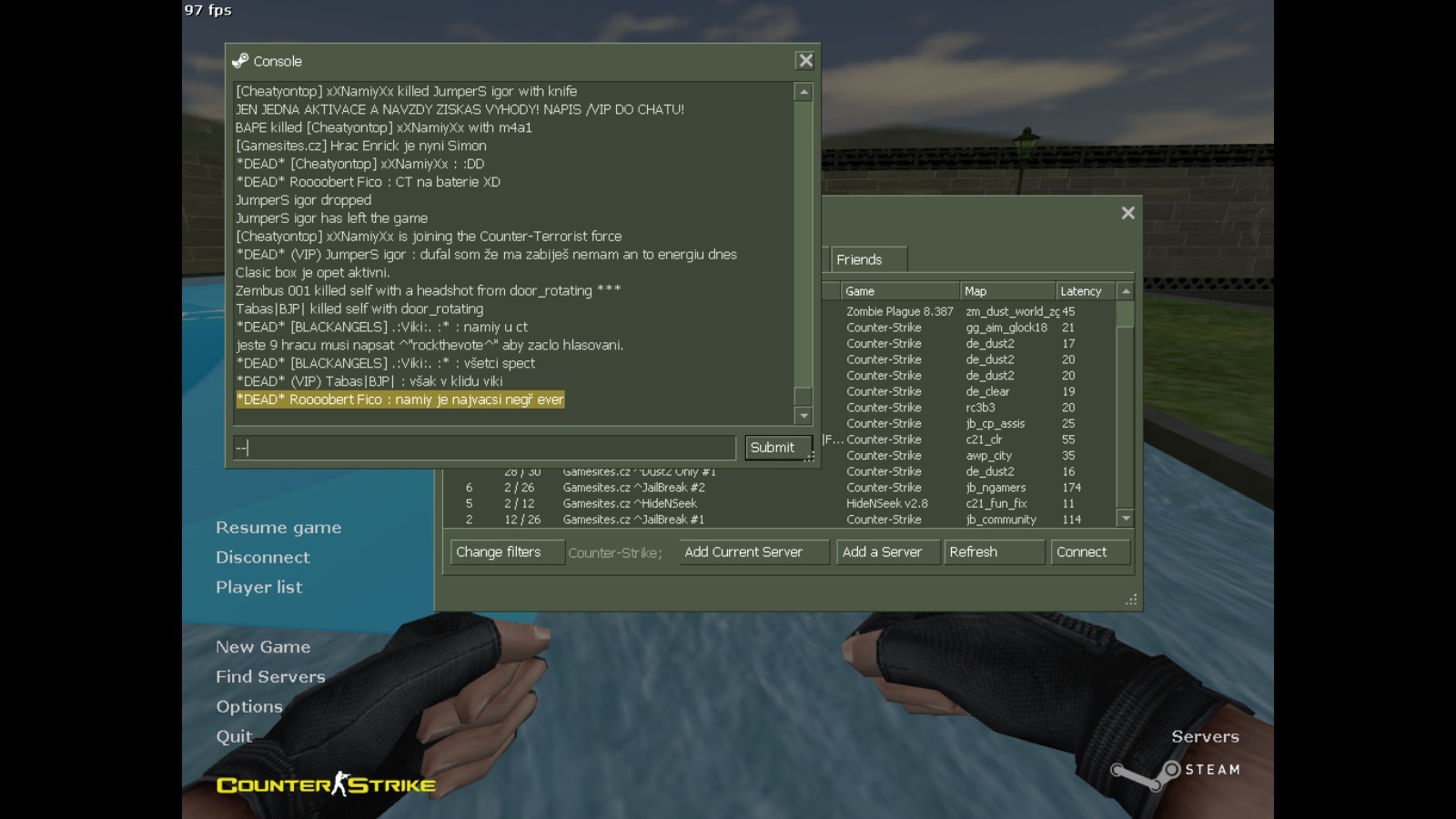Focus the console command input field
Image resolution: width=1456 pixels, height=819 pixels.
[484, 448]
